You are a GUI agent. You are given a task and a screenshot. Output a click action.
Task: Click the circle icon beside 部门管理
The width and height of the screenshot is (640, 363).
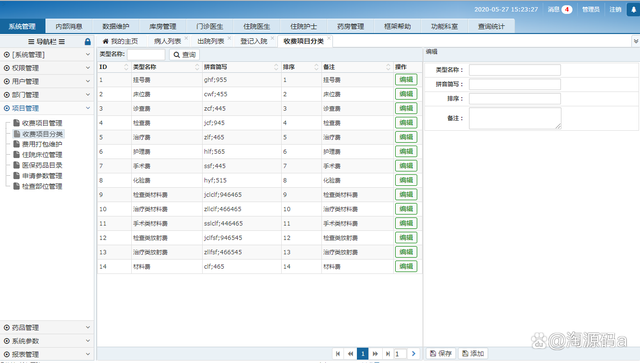pyautogui.click(x=7, y=95)
